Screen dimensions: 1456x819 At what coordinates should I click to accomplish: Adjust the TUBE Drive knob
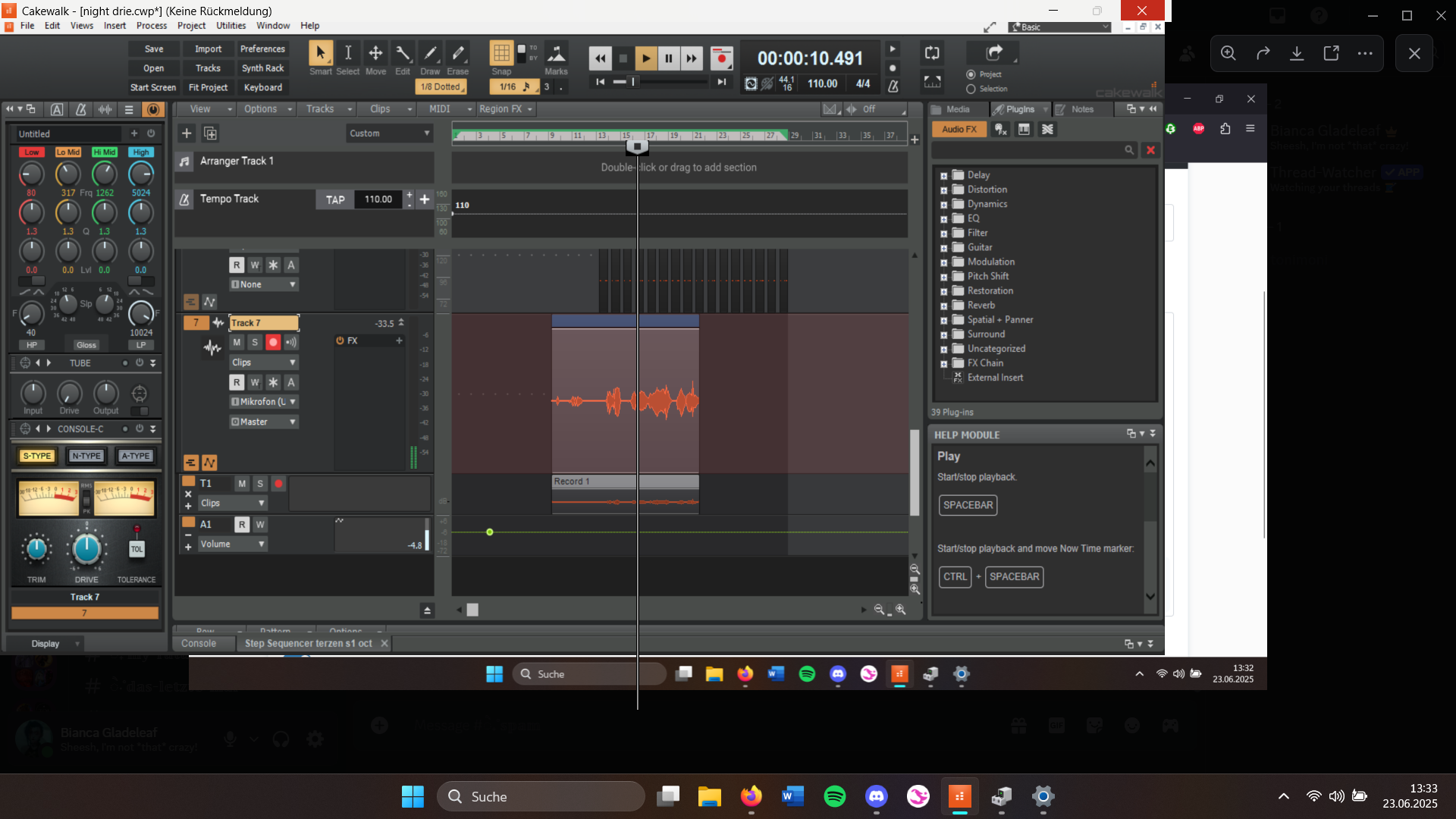click(69, 393)
